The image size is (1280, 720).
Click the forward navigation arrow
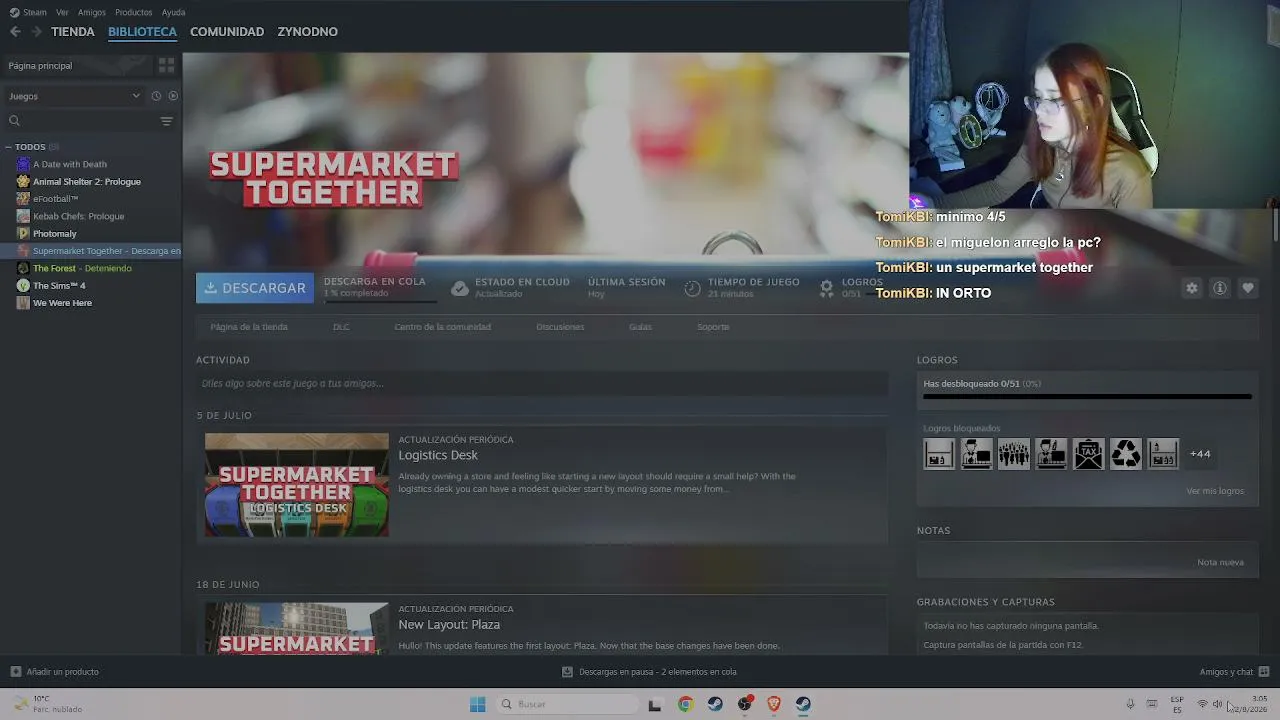tap(36, 32)
